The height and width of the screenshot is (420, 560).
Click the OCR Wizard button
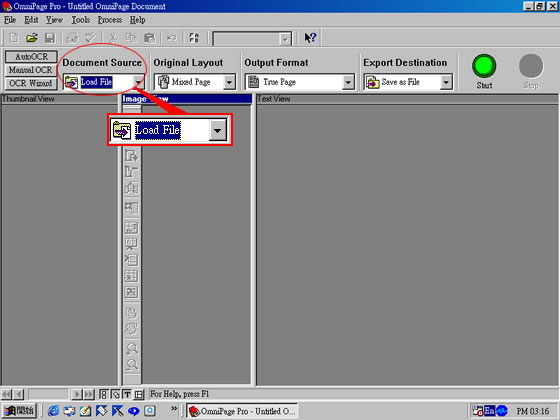[31, 83]
